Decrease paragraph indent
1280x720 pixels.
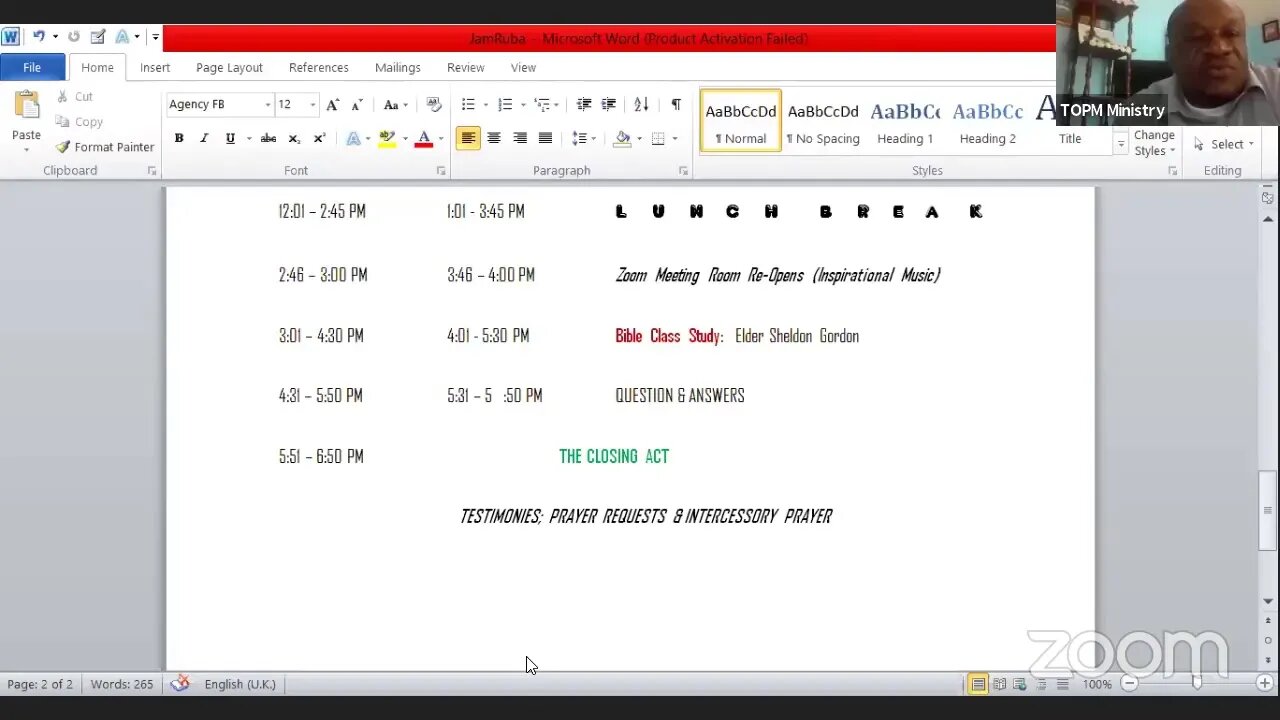click(x=584, y=105)
